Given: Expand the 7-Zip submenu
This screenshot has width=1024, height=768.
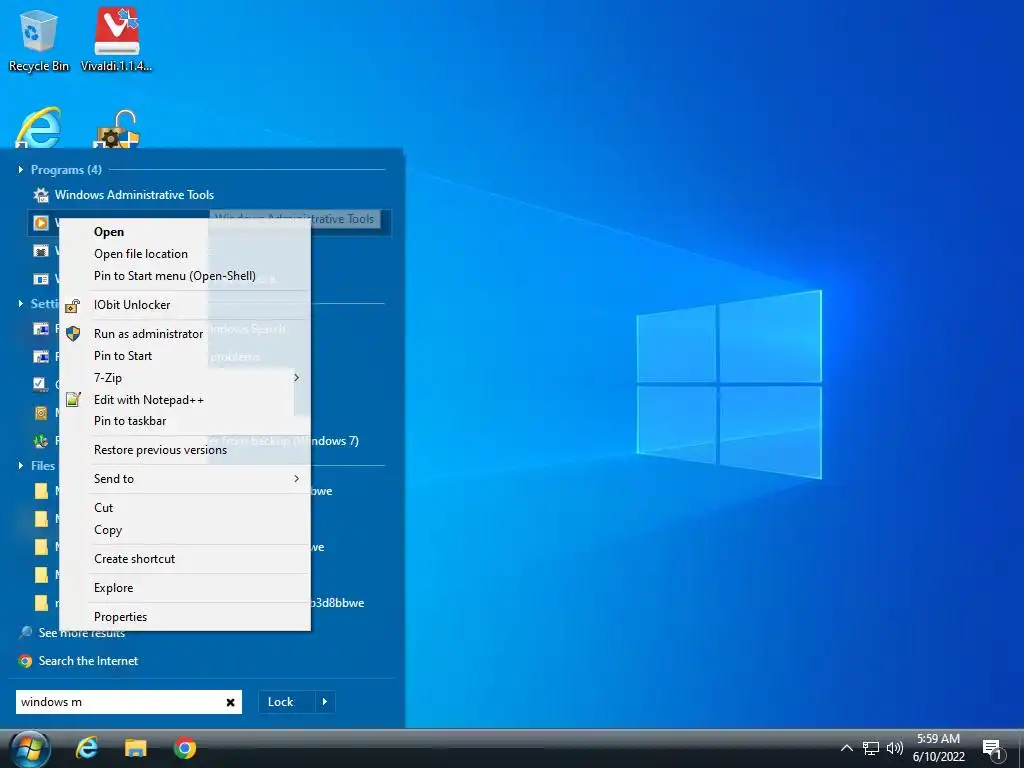Looking at the screenshot, I should 185,377.
